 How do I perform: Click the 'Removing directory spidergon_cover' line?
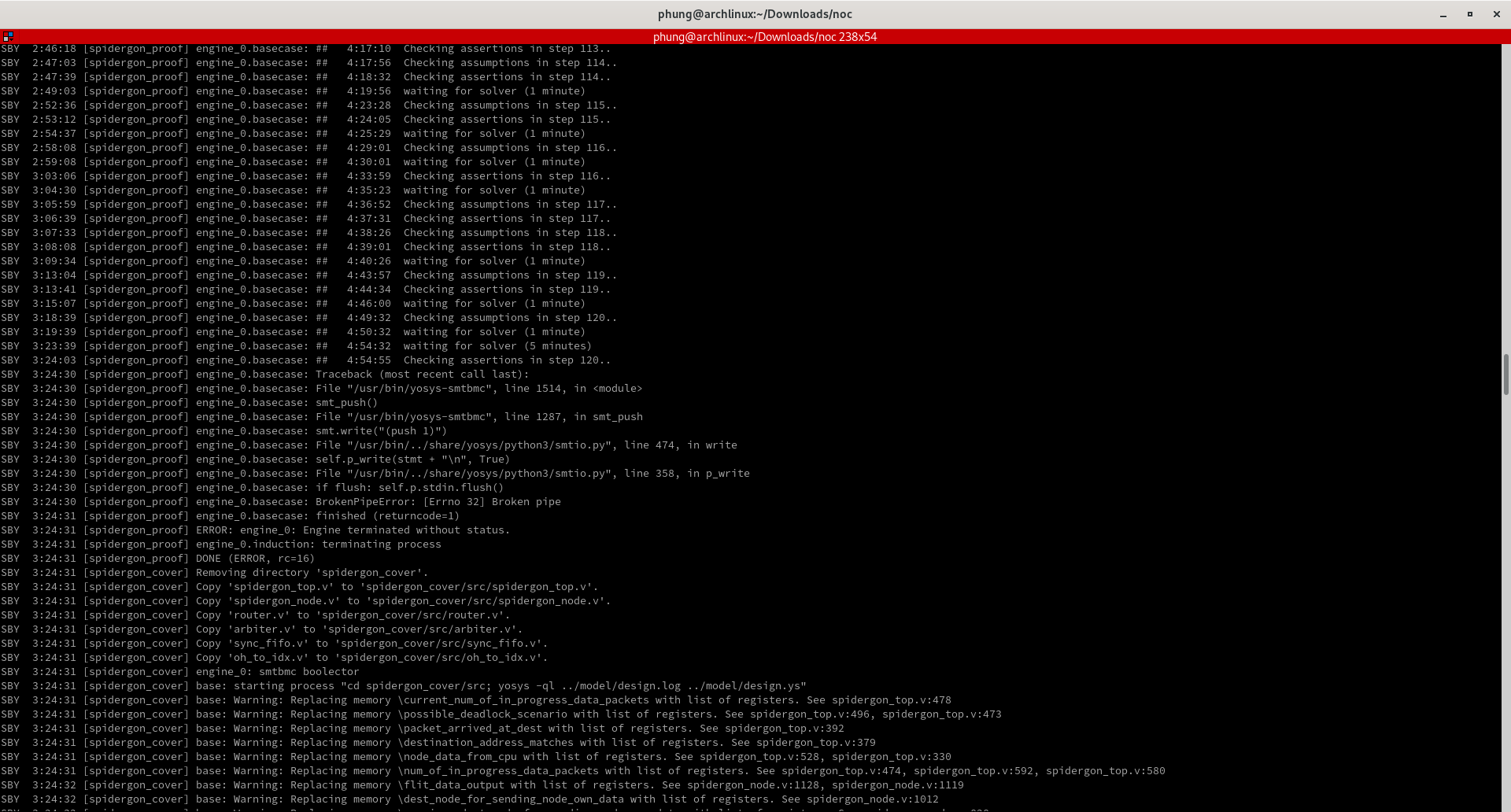[312, 573]
